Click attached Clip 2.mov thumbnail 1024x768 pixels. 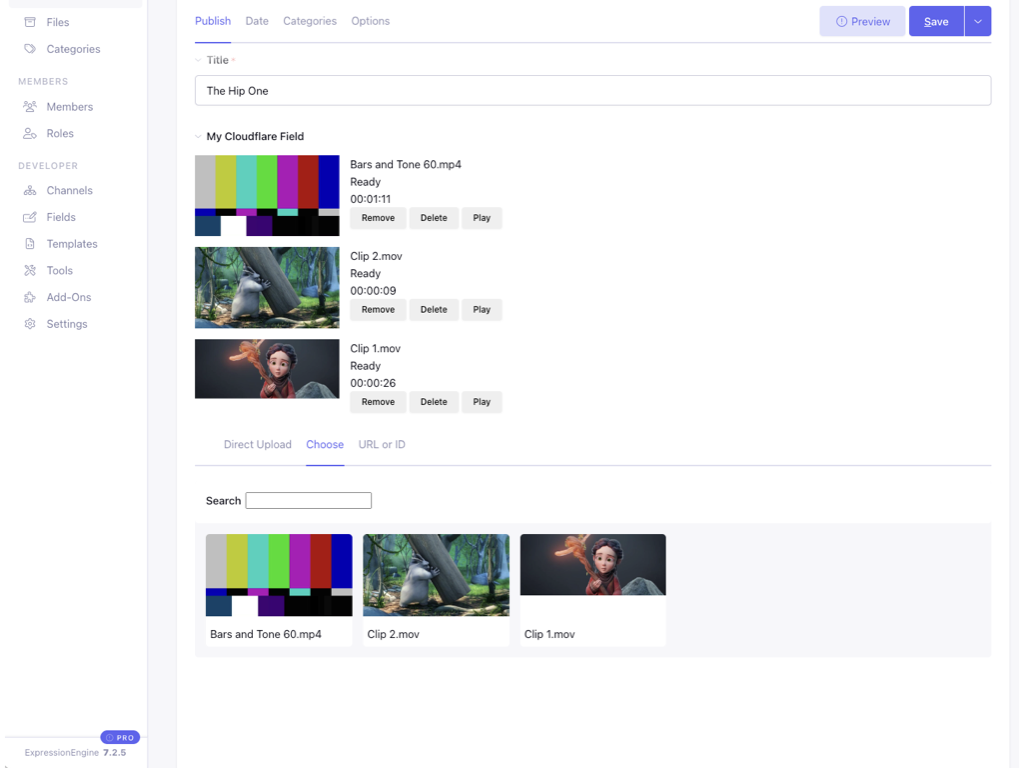pos(267,287)
